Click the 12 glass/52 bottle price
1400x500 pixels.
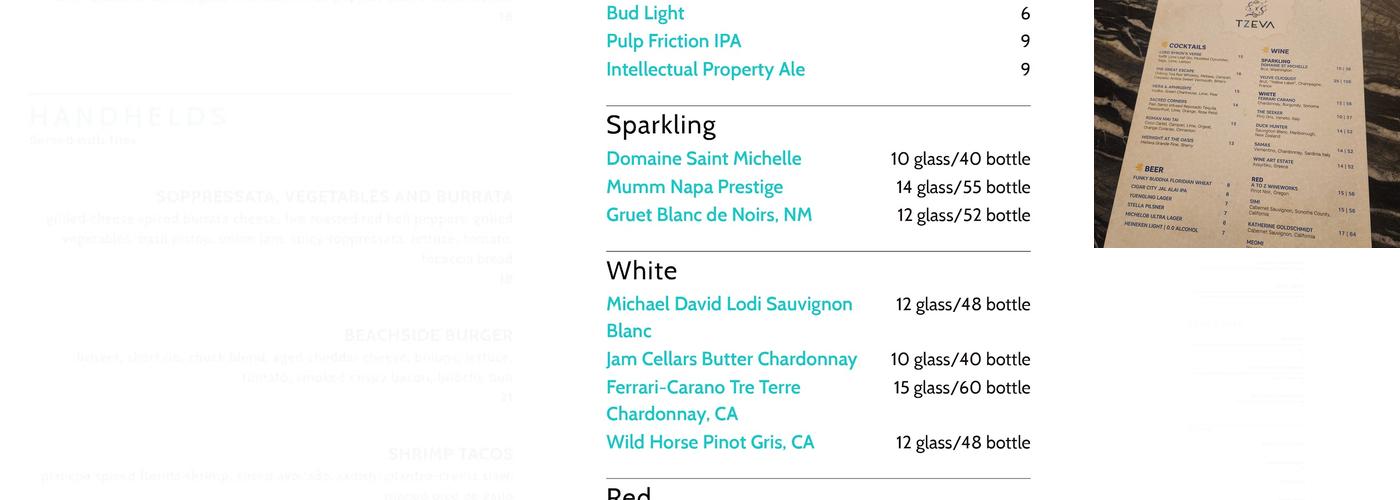point(963,215)
